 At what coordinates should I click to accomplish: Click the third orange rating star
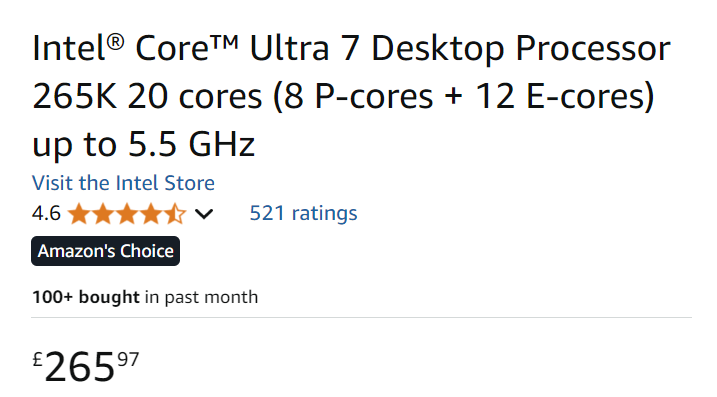click(x=127, y=214)
